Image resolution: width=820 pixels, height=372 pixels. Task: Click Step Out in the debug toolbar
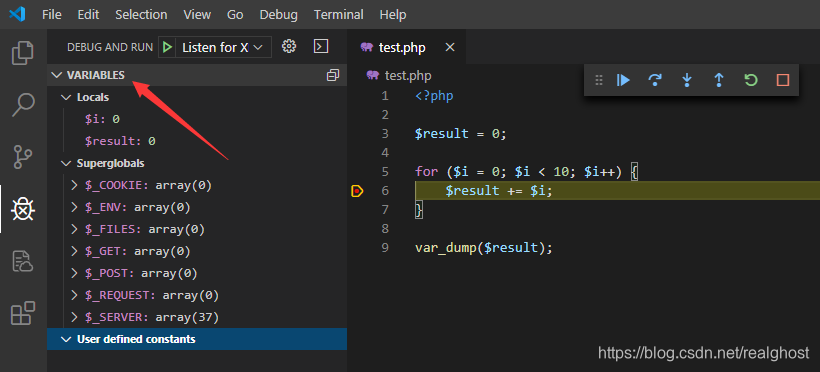719,80
